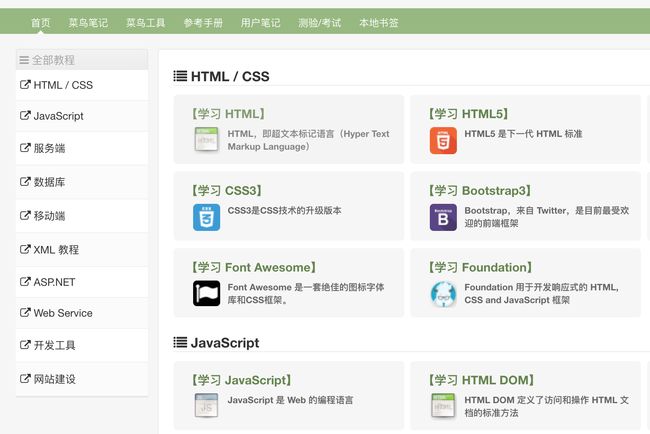Click description 'CSS3是CSS技术的升级版本'
The image size is (650, 434).
(284, 211)
